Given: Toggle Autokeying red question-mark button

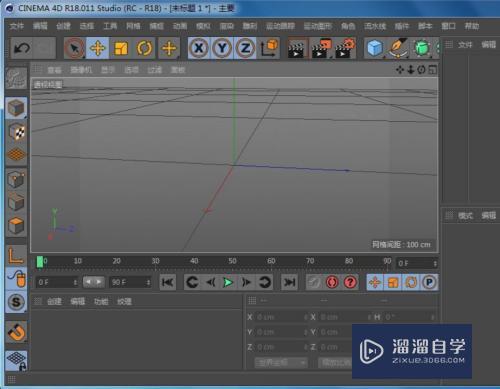Looking at the screenshot, I should 350,282.
